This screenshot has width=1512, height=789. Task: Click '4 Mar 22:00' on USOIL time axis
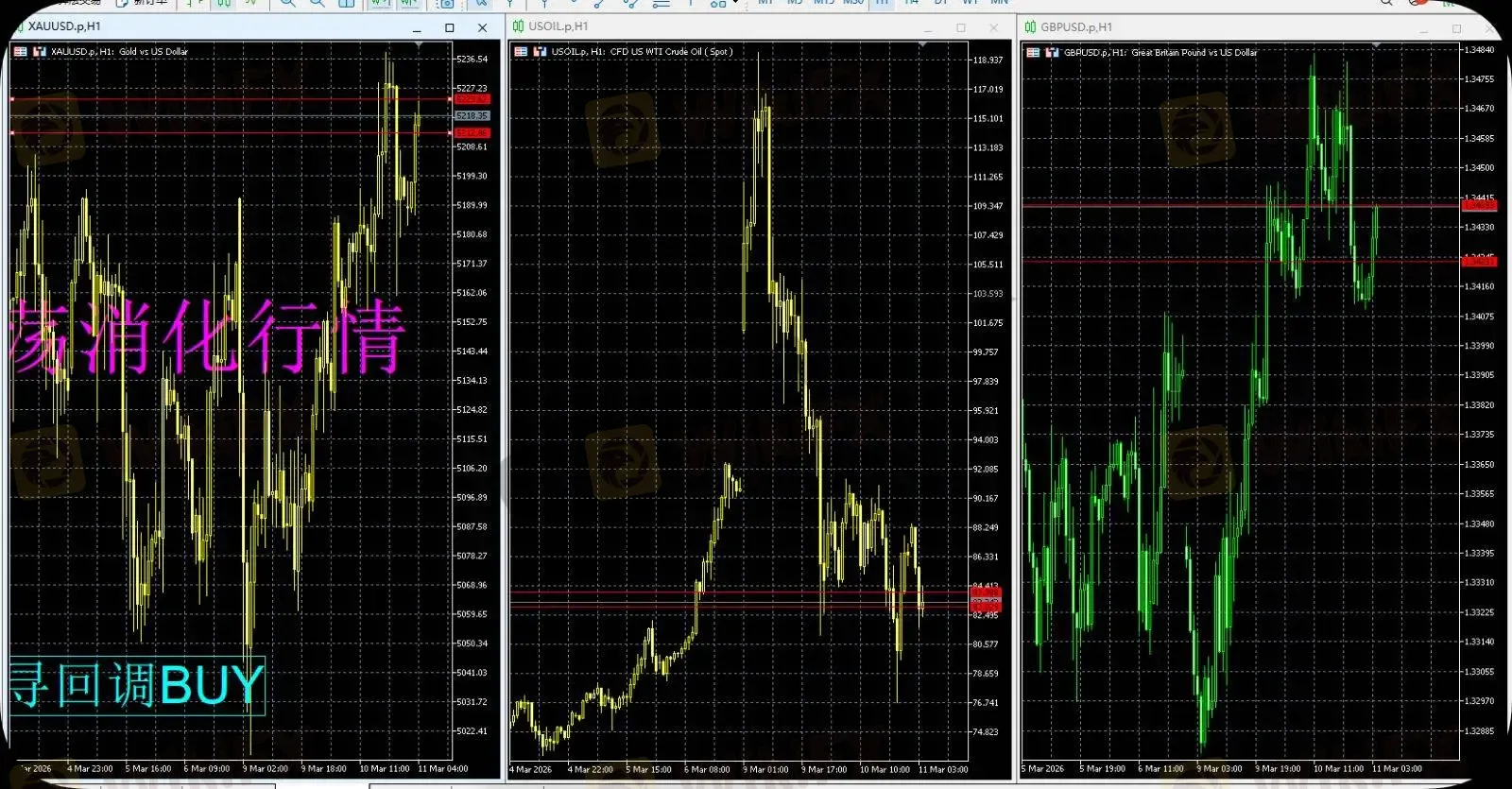(x=590, y=770)
